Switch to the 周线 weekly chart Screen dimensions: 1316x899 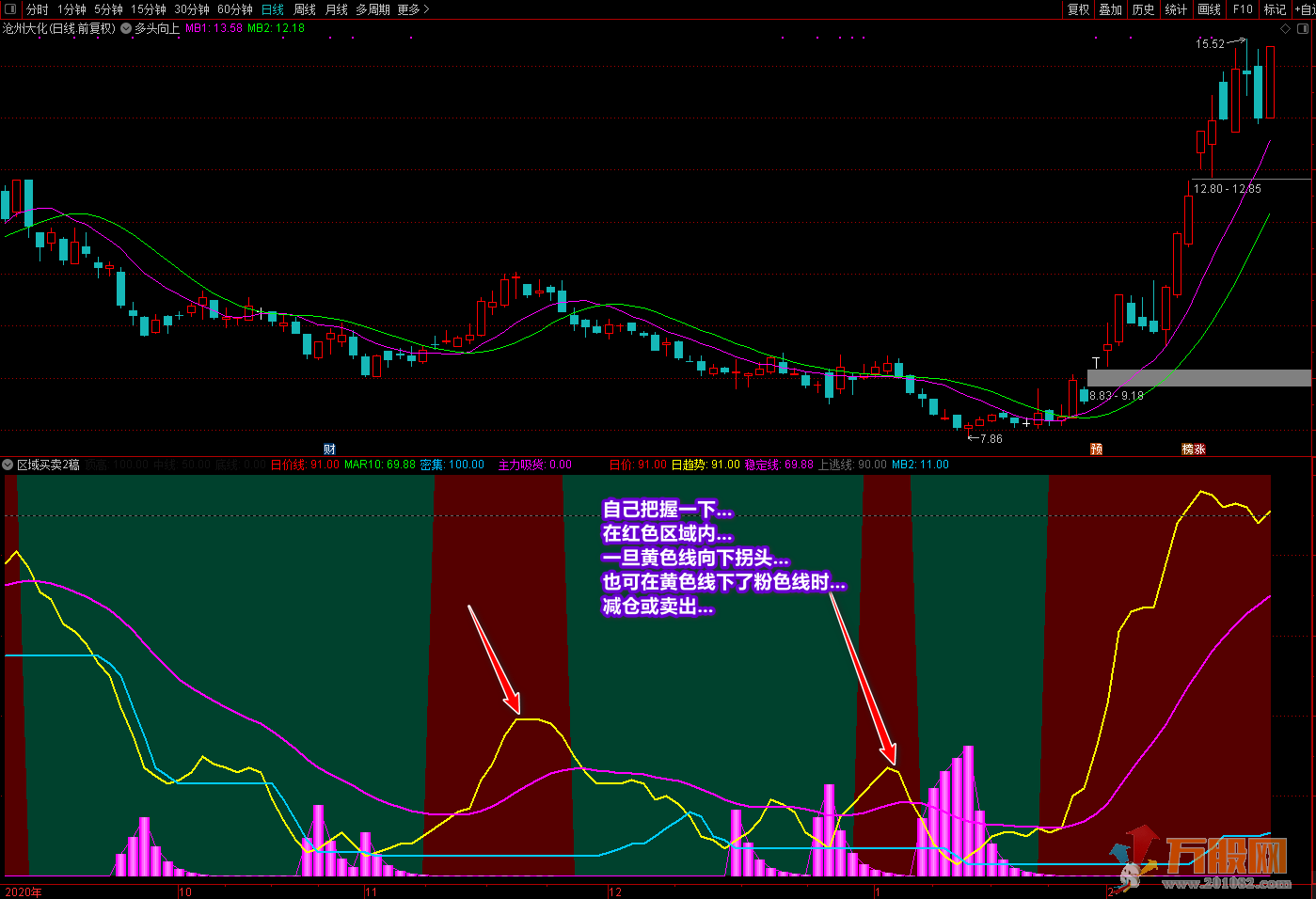[x=305, y=9]
